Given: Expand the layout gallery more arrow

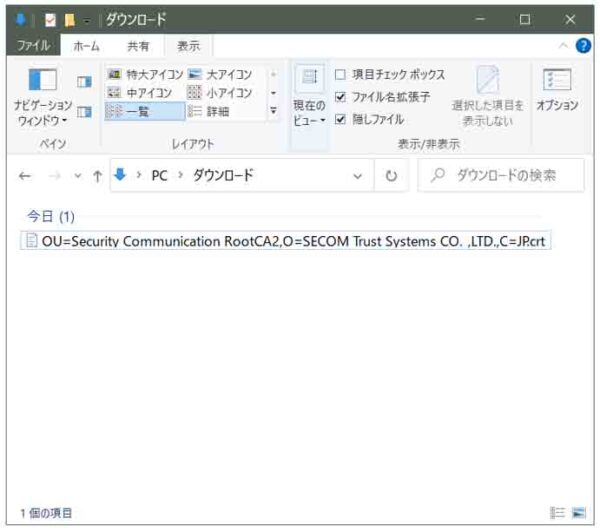Looking at the screenshot, I should 274,111.
